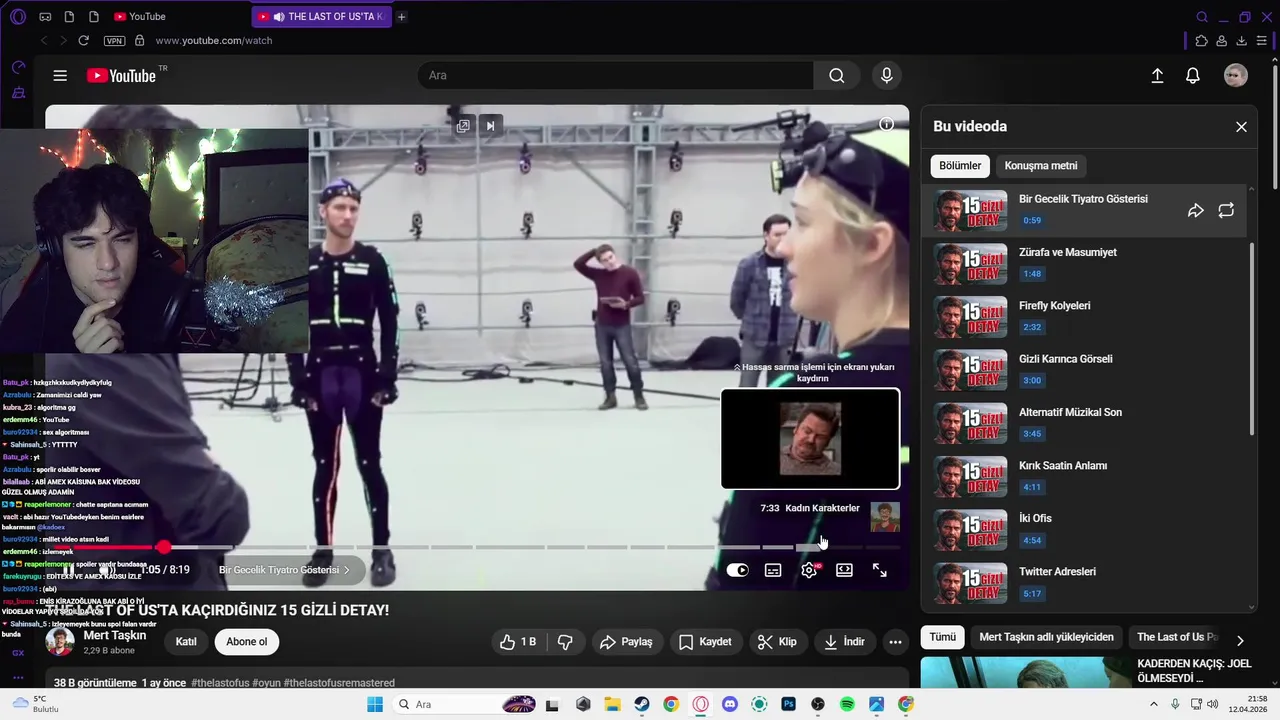Expand the Bir Gecelik Tiyatro Gösterisi chapter label
This screenshot has width=1280, height=720.
[x=285, y=570]
